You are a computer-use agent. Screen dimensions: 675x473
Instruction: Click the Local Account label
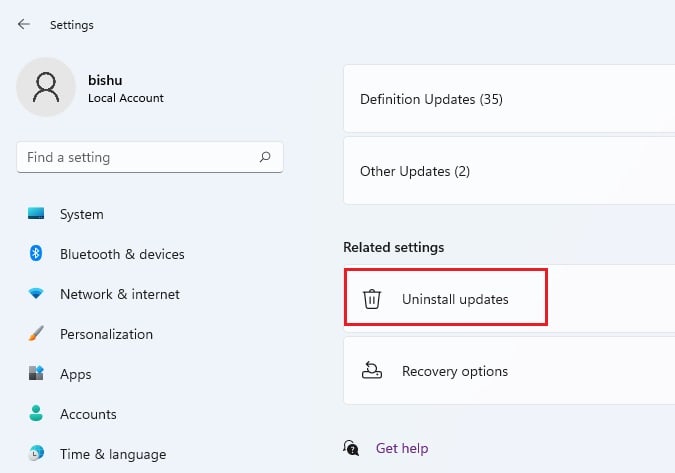tap(126, 98)
